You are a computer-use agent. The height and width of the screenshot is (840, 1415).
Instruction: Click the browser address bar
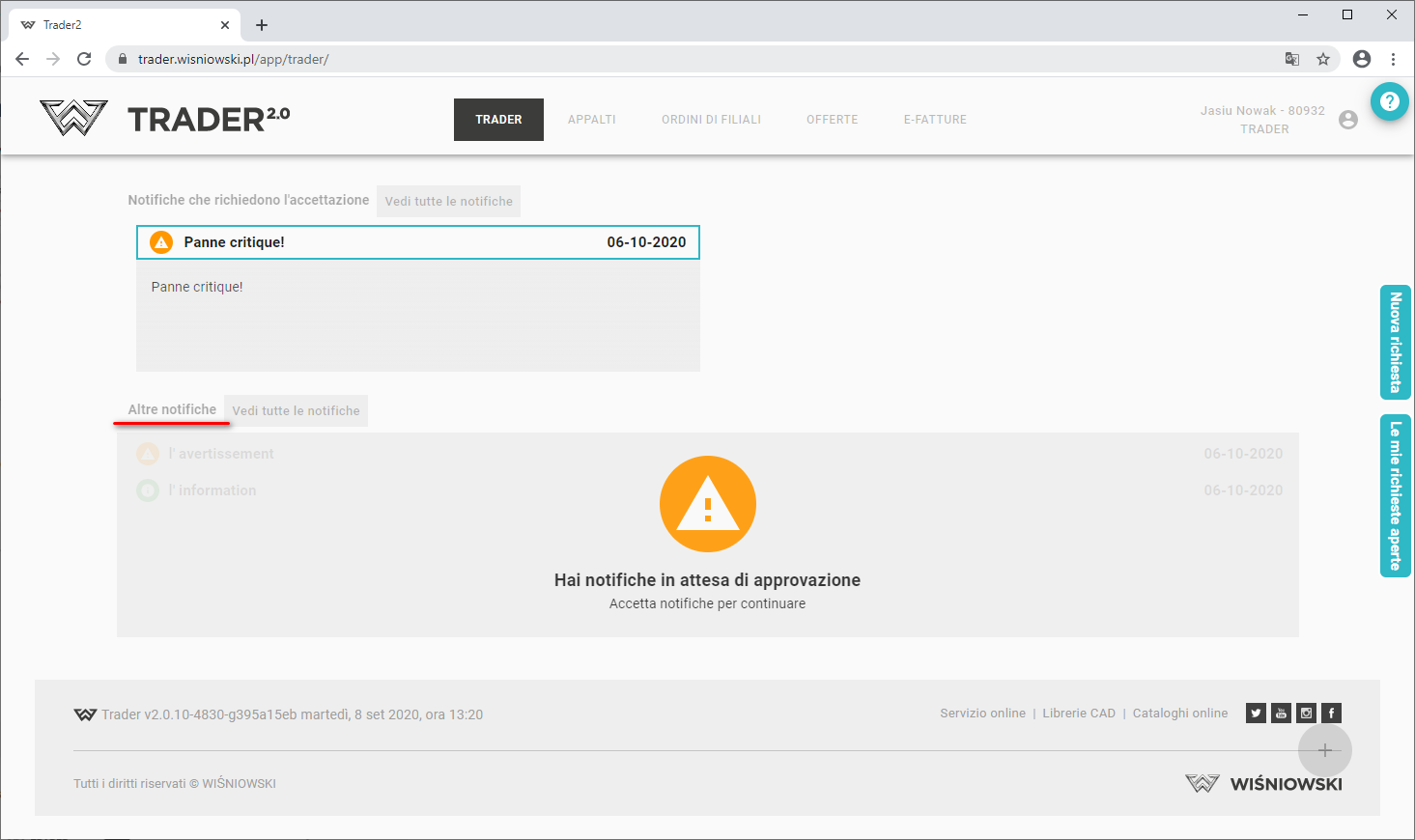pos(676,59)
